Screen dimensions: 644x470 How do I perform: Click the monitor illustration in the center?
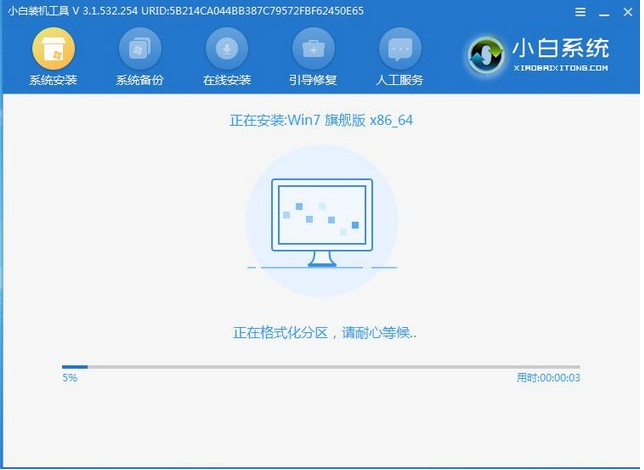pos(322,224)
